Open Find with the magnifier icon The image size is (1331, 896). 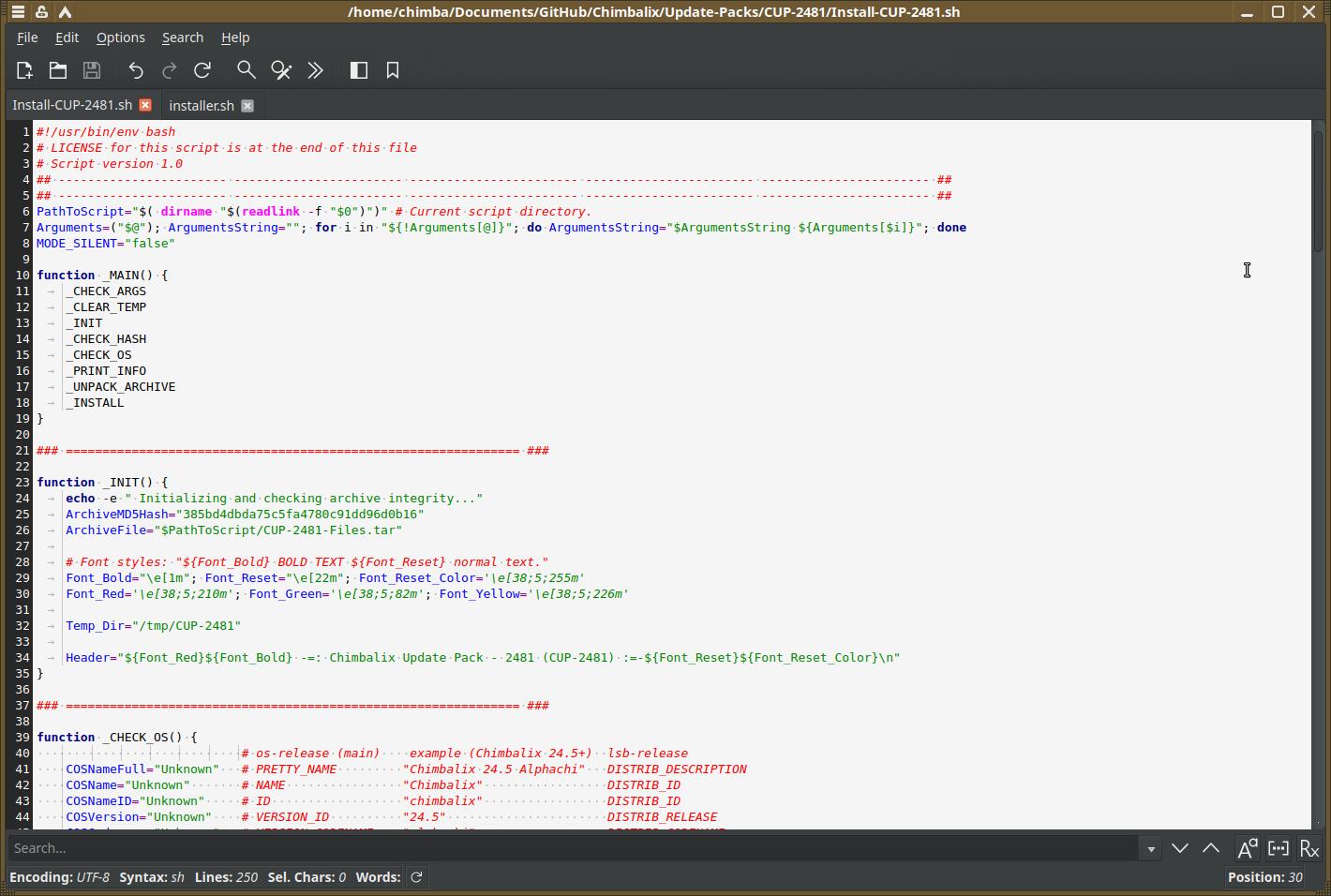pyautogui.click(x=246, y=70)
